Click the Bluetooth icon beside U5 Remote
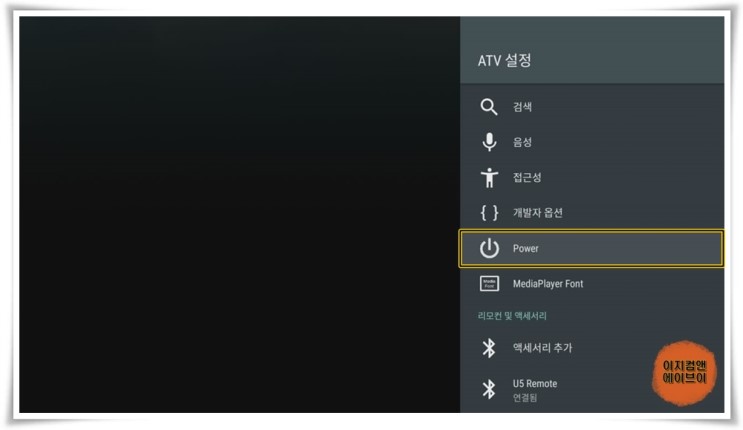 489,390
